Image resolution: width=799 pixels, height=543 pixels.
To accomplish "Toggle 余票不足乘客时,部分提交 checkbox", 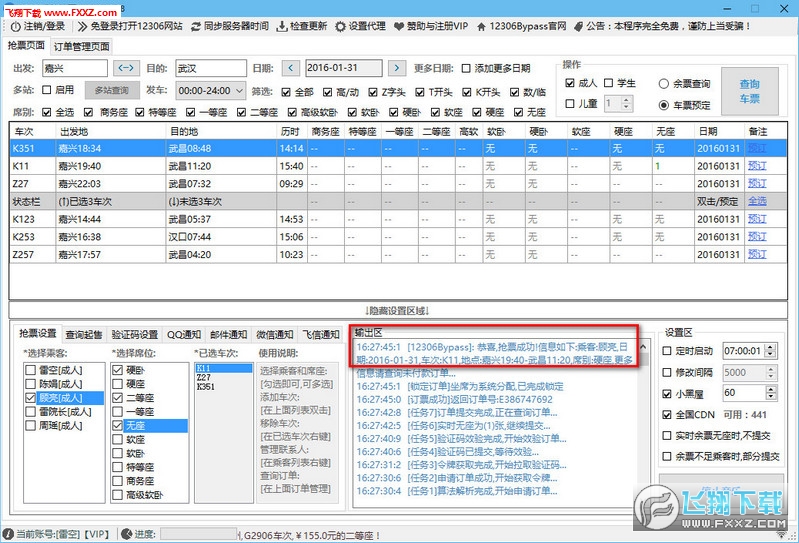I will click(667, 456).
